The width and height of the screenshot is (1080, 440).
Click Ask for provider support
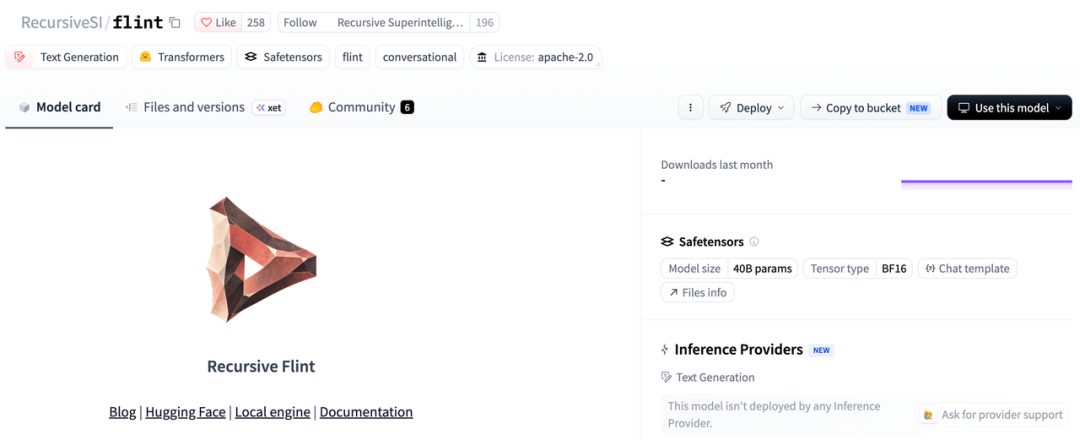994,415
